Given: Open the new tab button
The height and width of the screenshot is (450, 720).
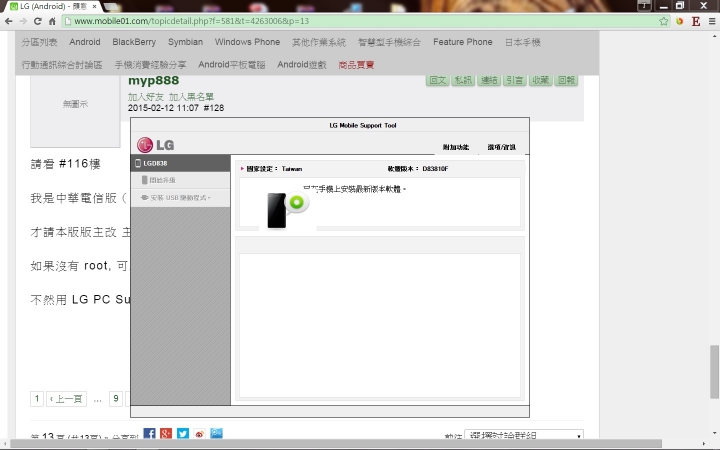Looking at the screenshot, I should pos(111,6).
